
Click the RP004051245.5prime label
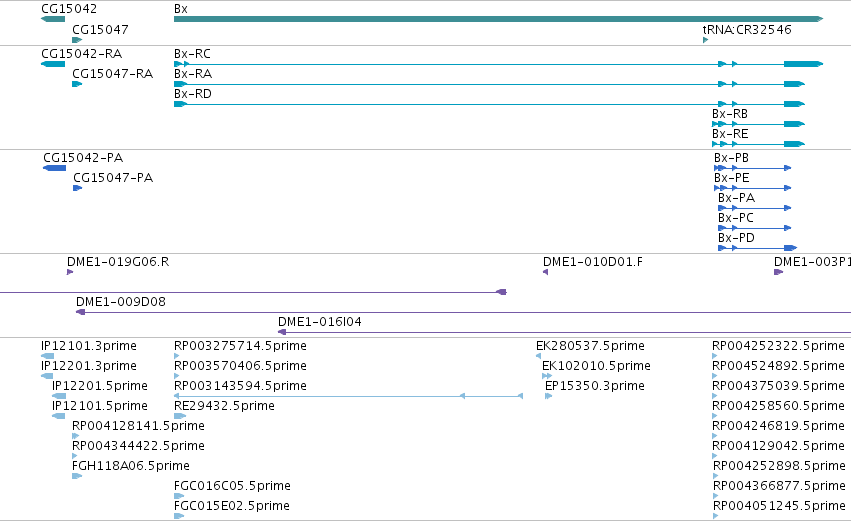point(779,506)
